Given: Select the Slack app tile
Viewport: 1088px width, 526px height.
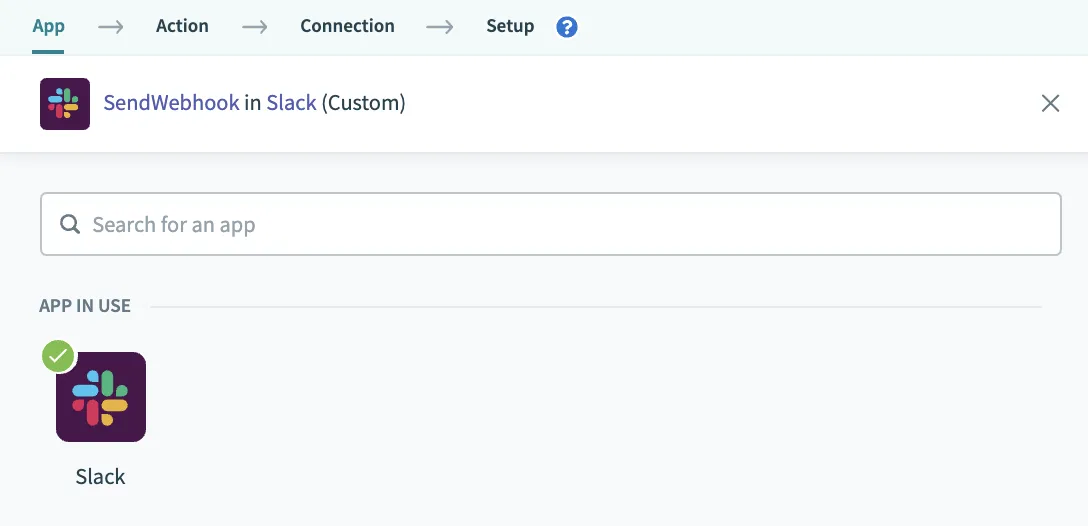Looking at the screenshot, I should [x=101, y=397].
